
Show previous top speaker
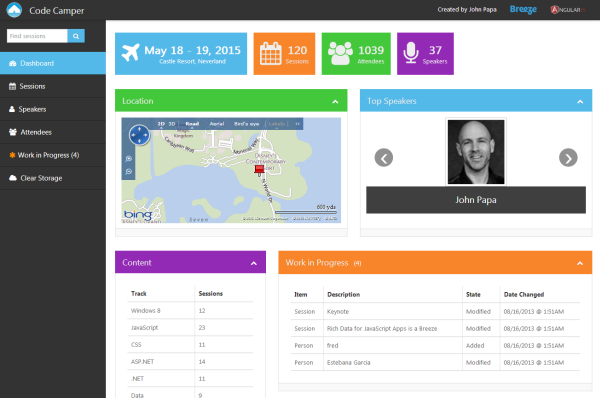[384, 158]
